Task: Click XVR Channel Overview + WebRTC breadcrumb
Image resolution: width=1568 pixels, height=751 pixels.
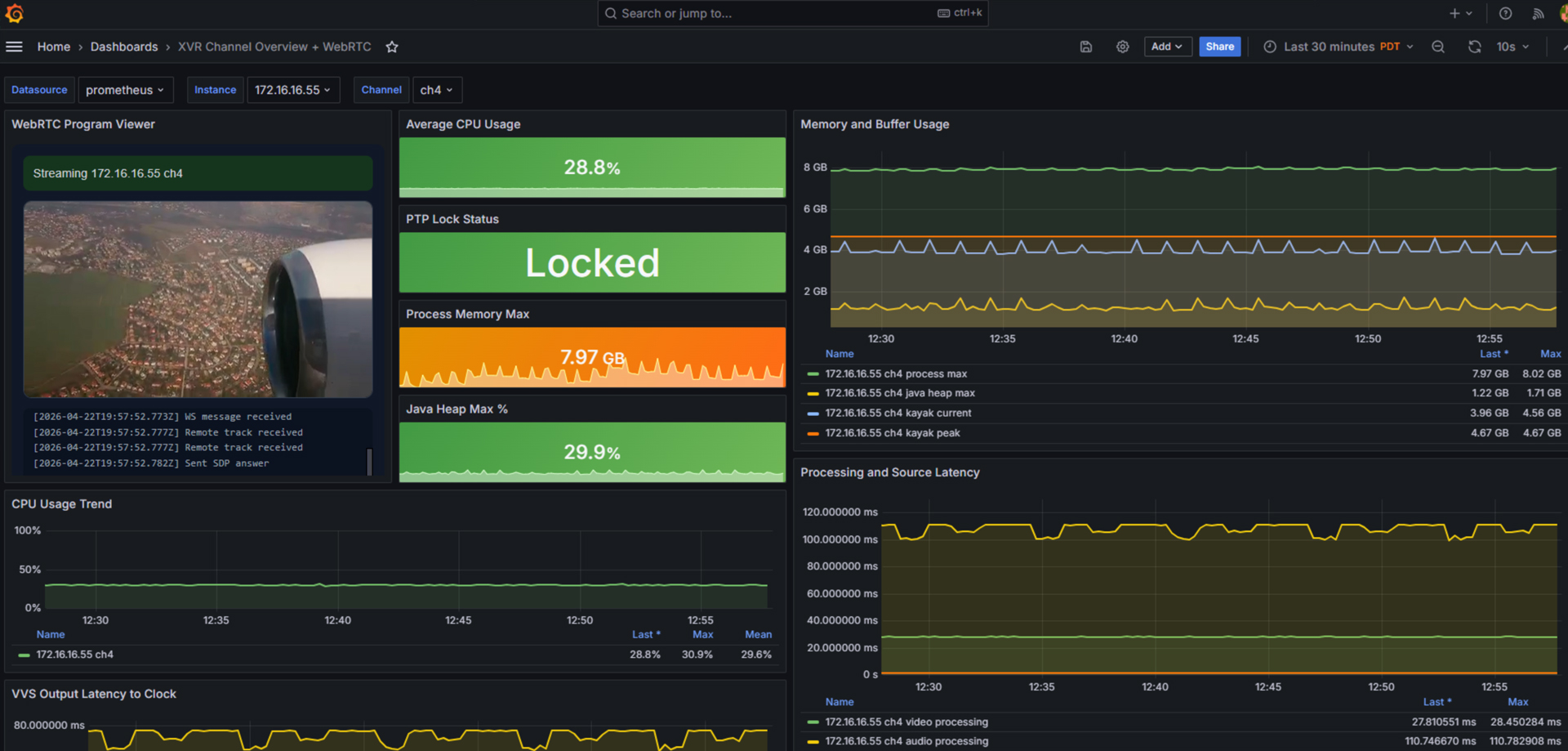Action: point(274,47)
